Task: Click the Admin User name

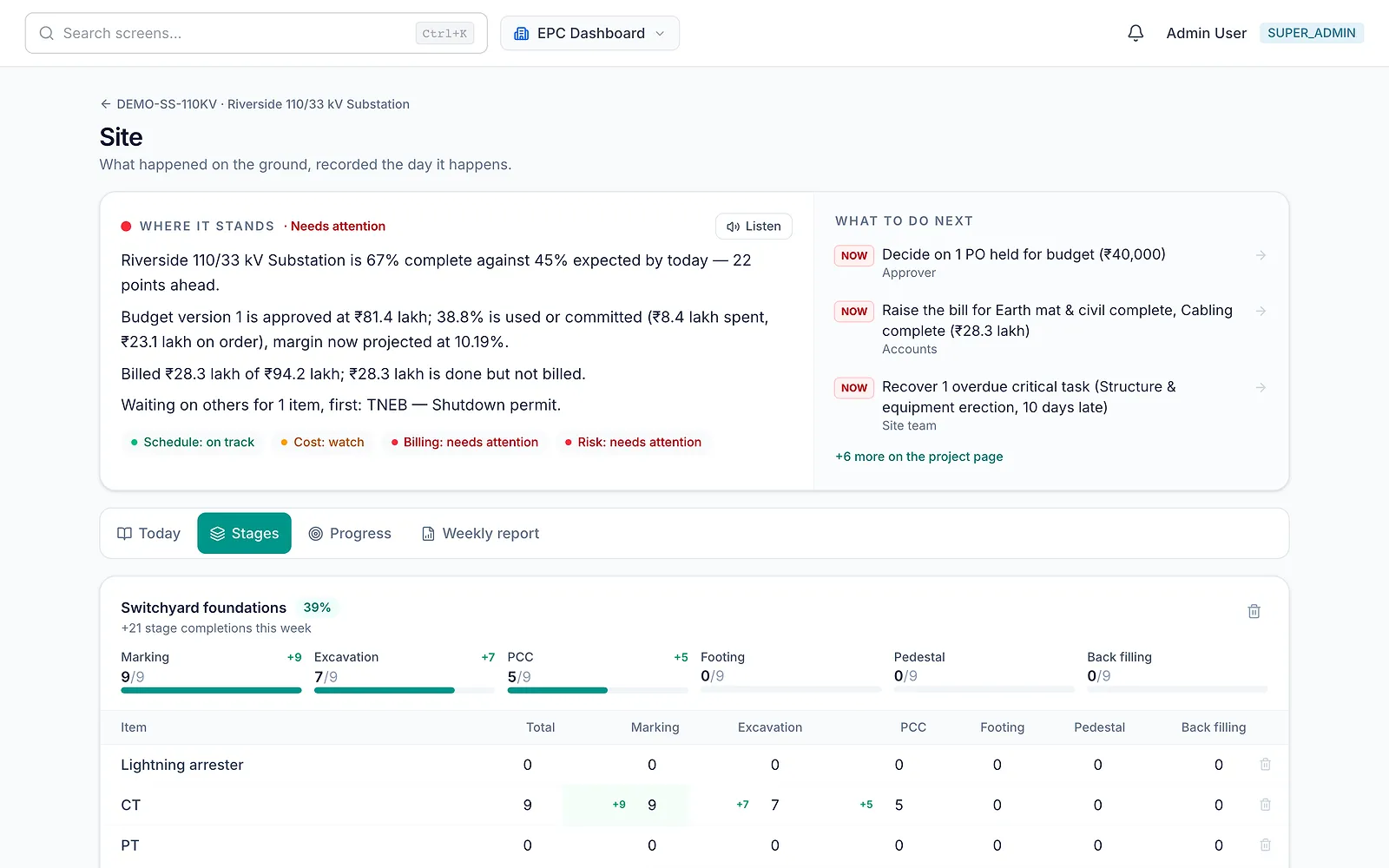Action: tap(1206, 33)
